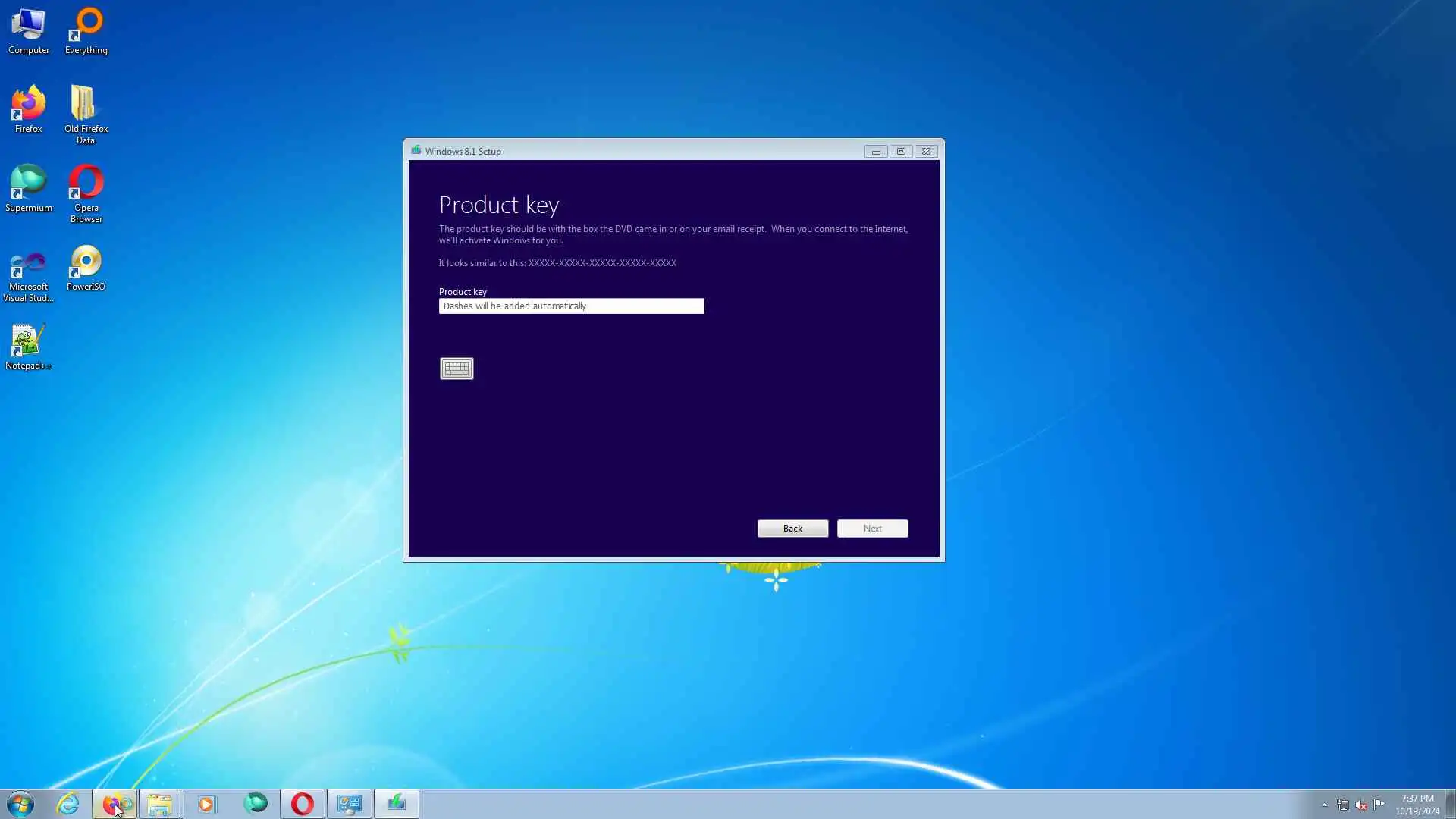Open the on-screen keyboard icon
This screenshot has height=819, width=1456.
coord(457,369)
